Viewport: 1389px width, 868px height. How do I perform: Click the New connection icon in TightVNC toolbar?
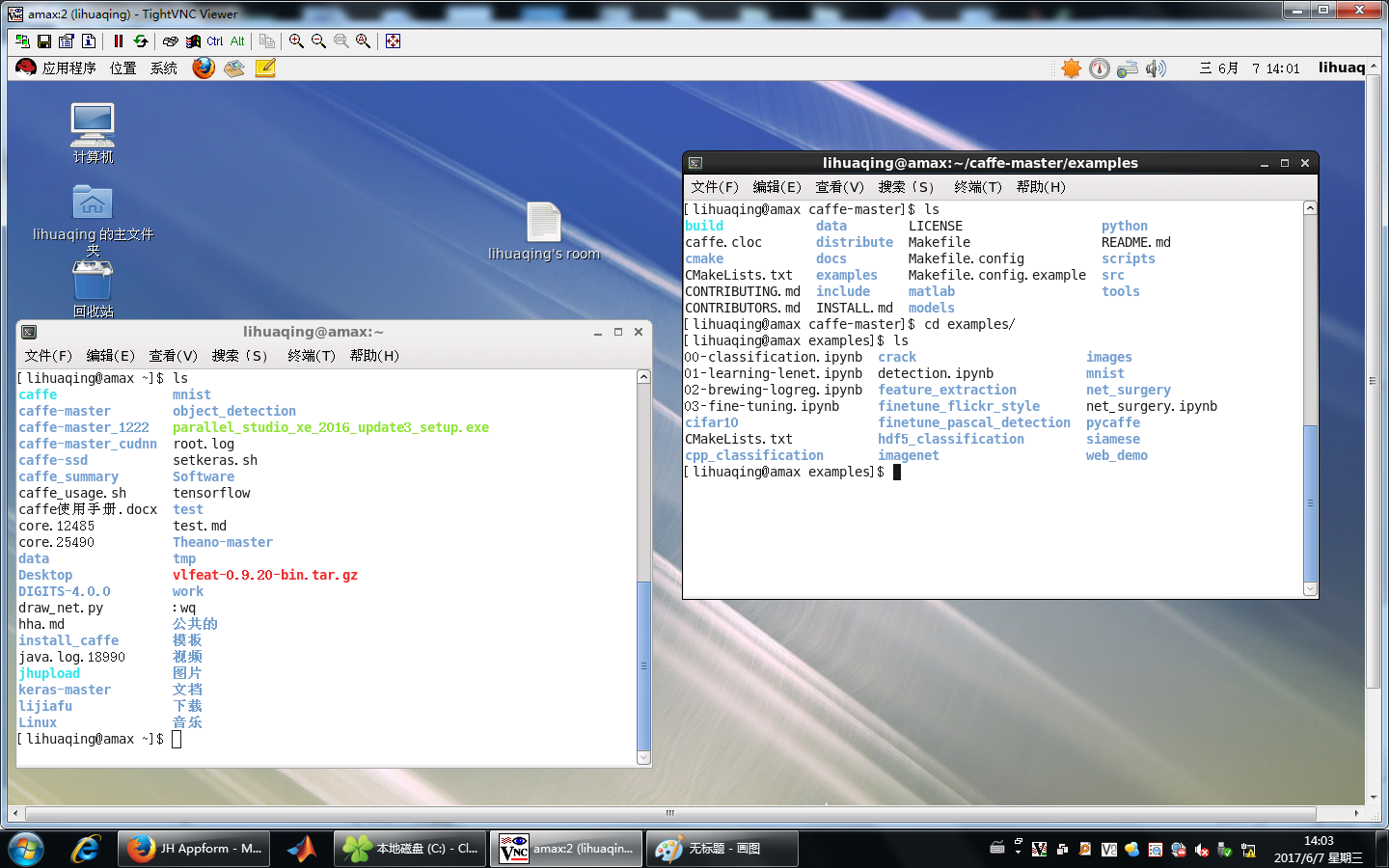(x=22, y=41)
